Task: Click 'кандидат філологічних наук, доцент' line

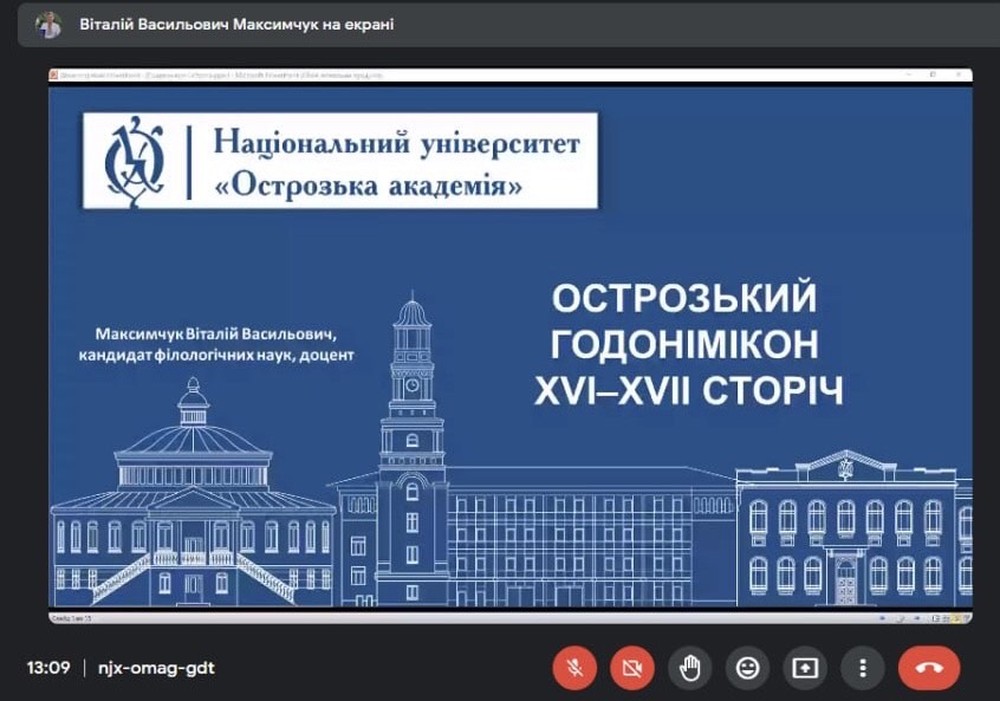Action: [216, 355]
